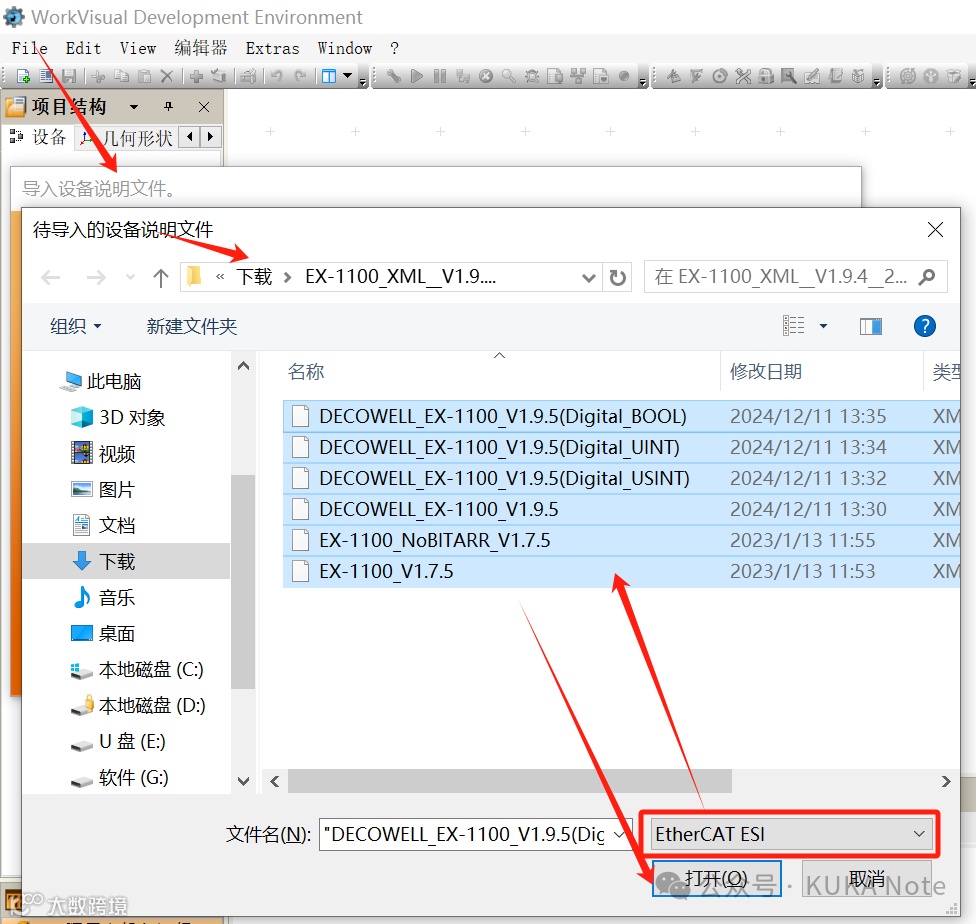
Task: Click the Add plus toolbar icon
Action: click(x=196, y=77)
